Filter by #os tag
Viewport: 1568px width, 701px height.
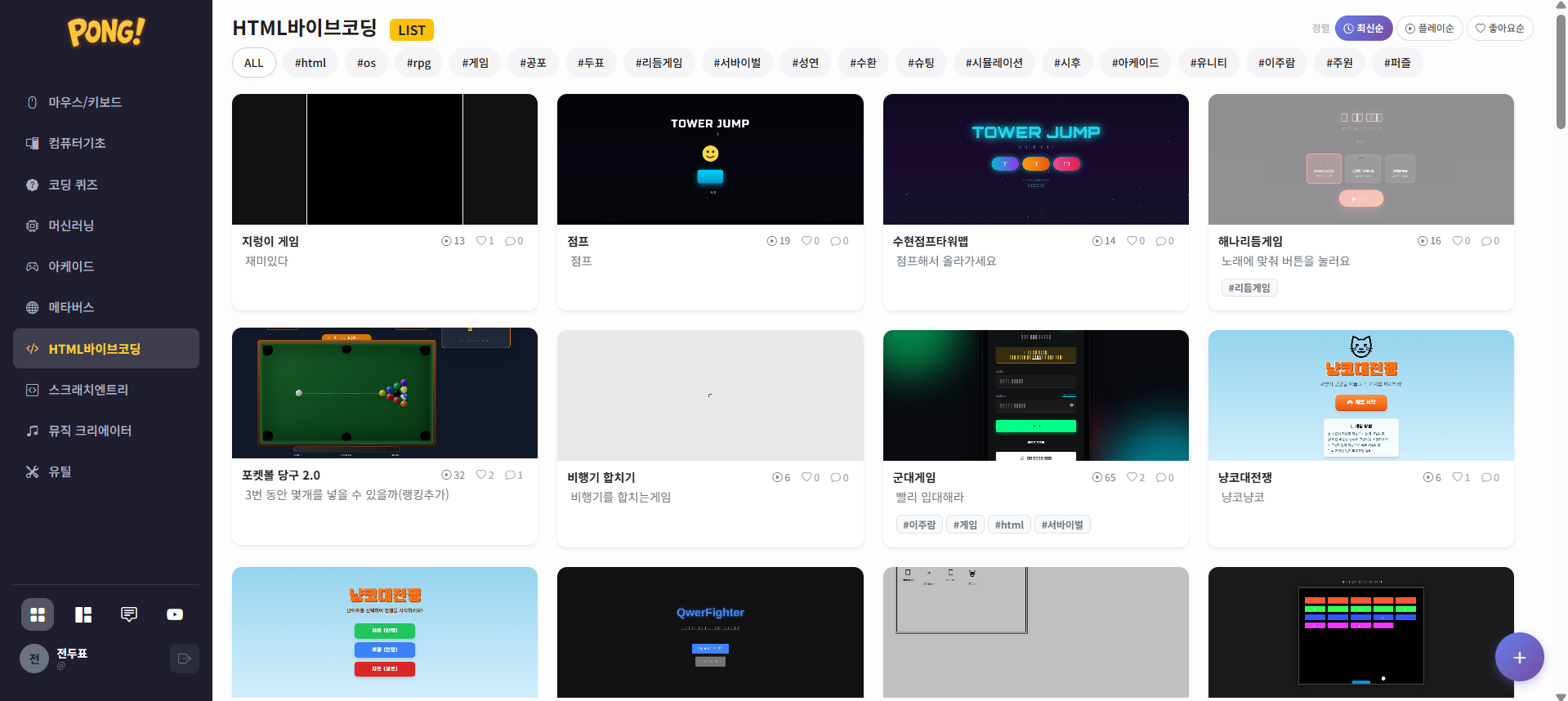click(x=366, y=63)
